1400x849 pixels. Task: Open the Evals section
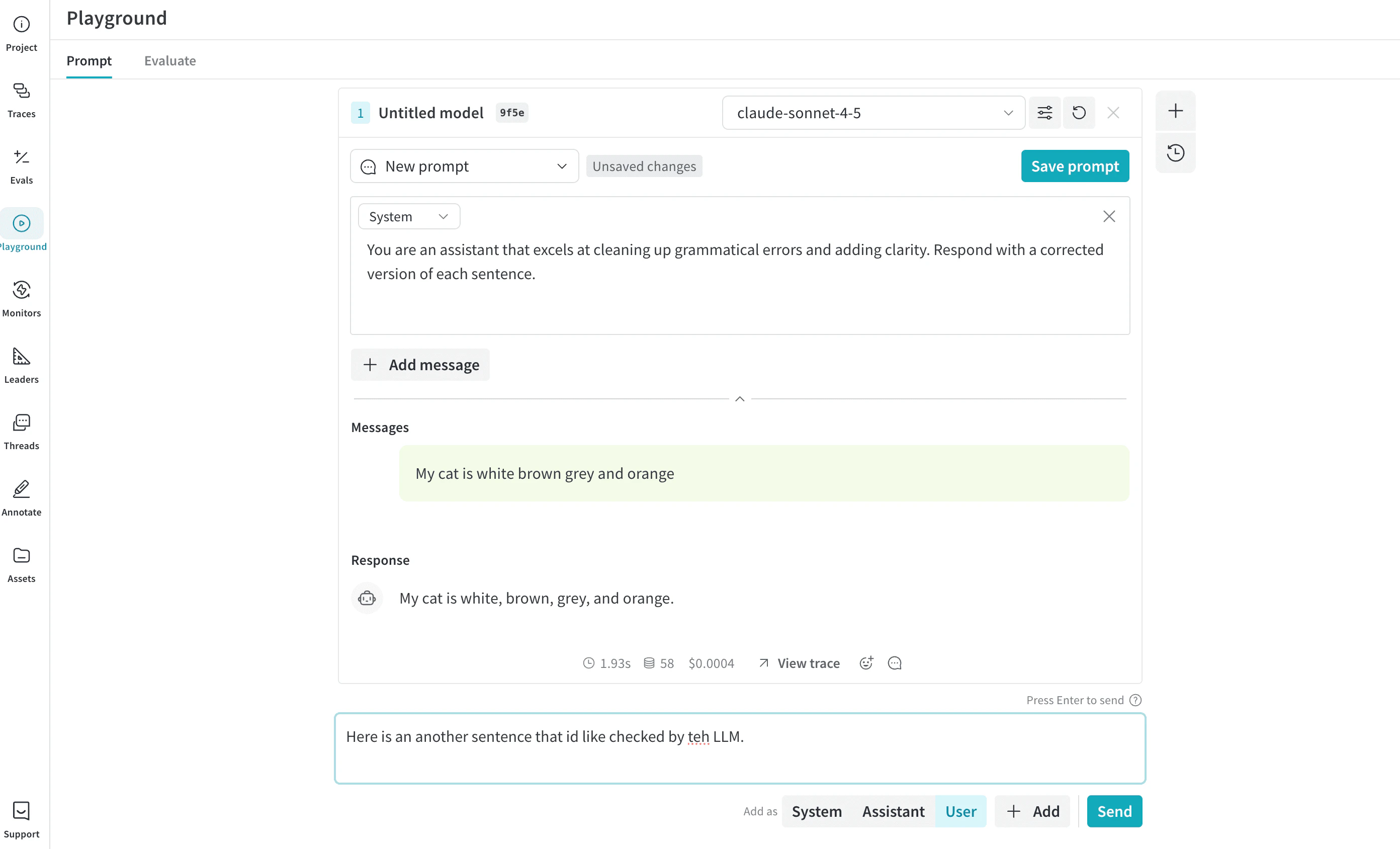[22, 166]
